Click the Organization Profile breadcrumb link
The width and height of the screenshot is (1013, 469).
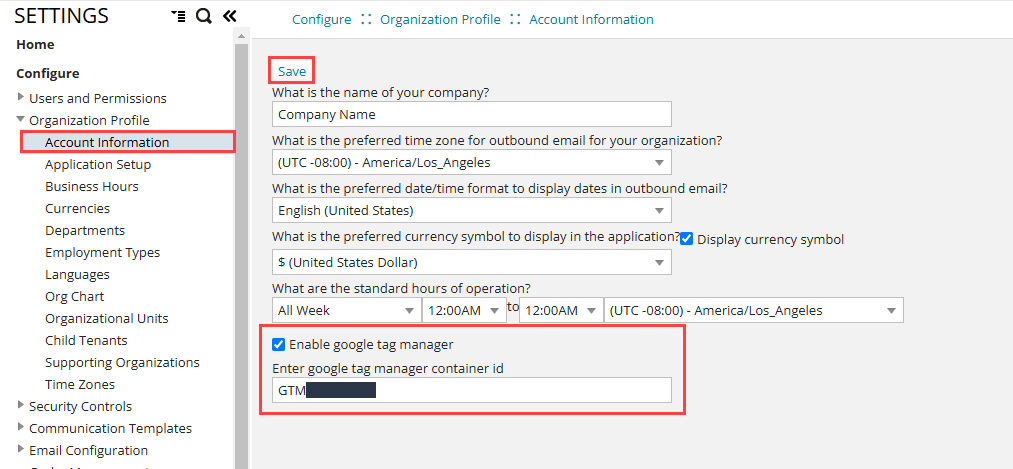(x=440, y=19)
